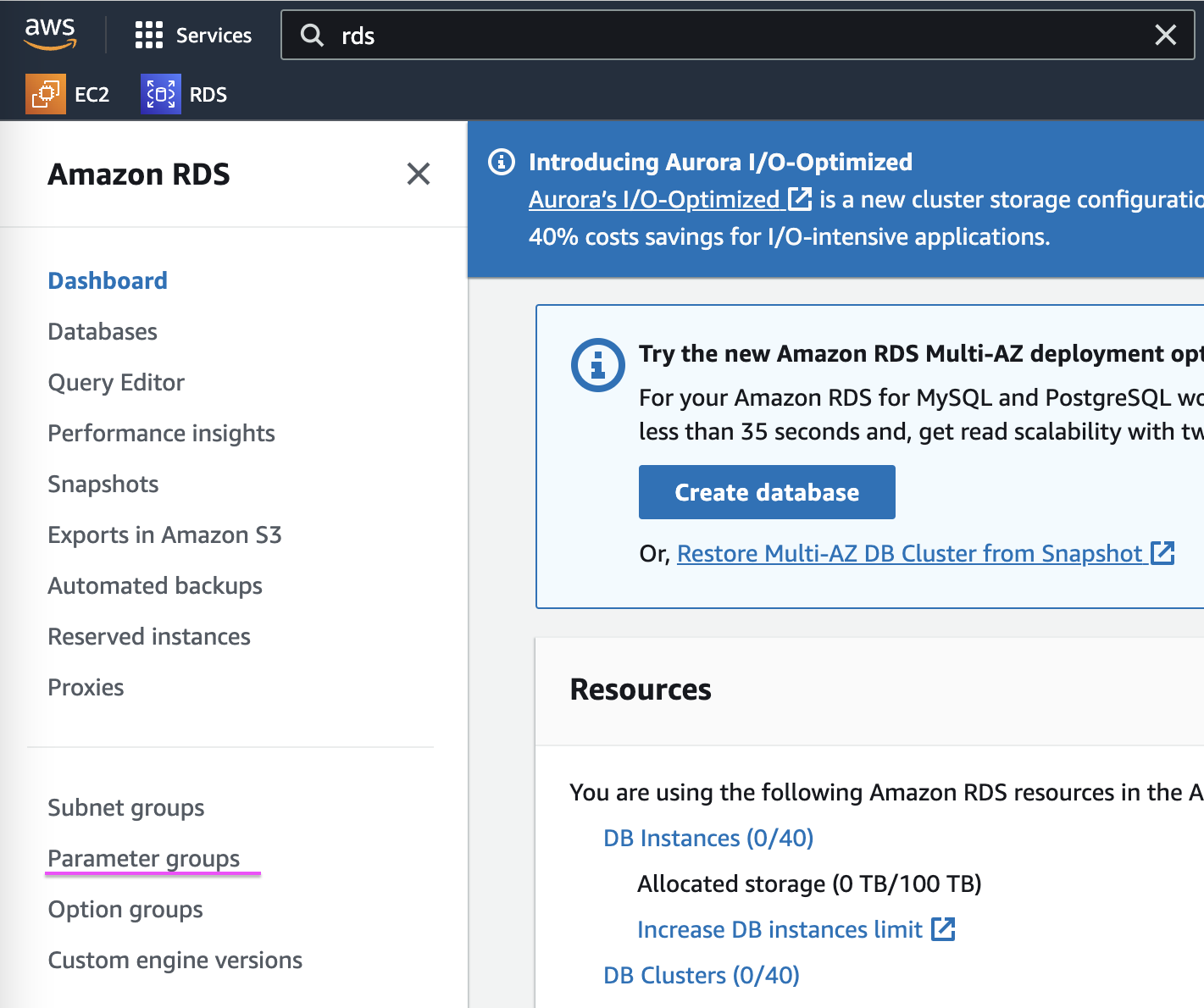The height and width of the screenshot is (1008, 1204).
Task: Open Option groups
Action: (x=125, y=909)
